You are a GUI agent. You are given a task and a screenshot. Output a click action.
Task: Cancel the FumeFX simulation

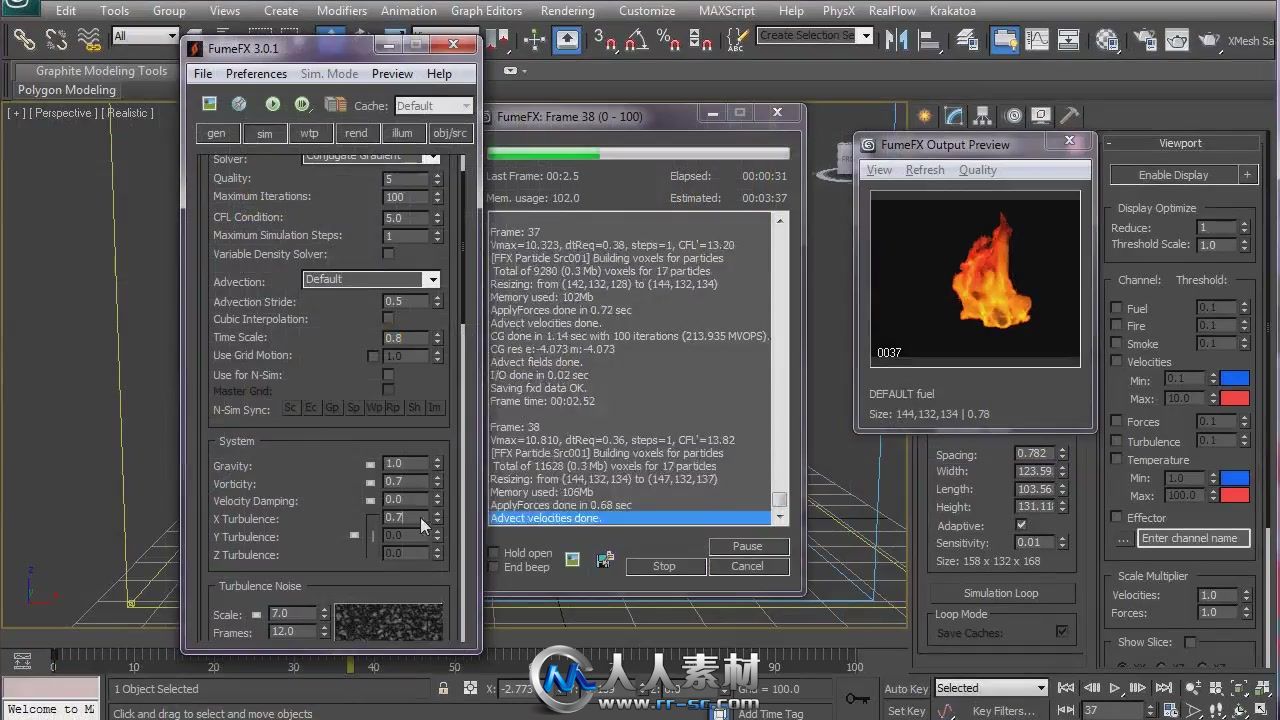pyautogui.click(x=747, y=566)
